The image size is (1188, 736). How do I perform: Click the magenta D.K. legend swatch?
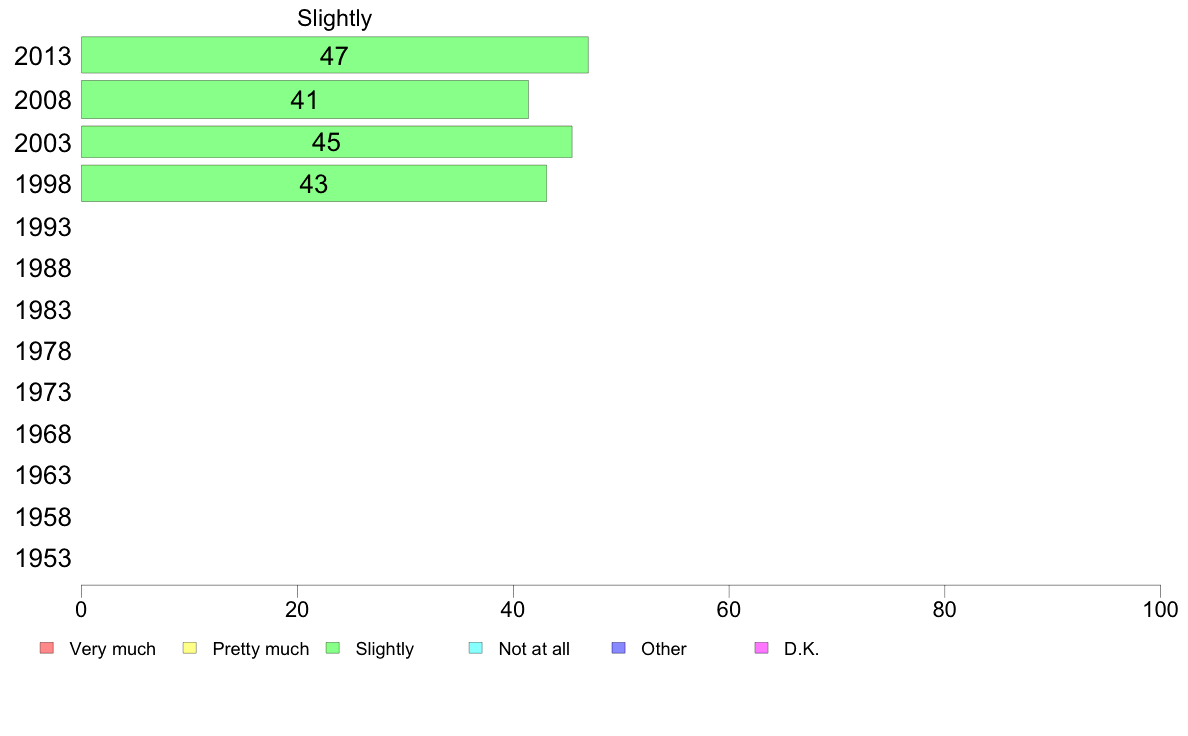tap(761, 648)
